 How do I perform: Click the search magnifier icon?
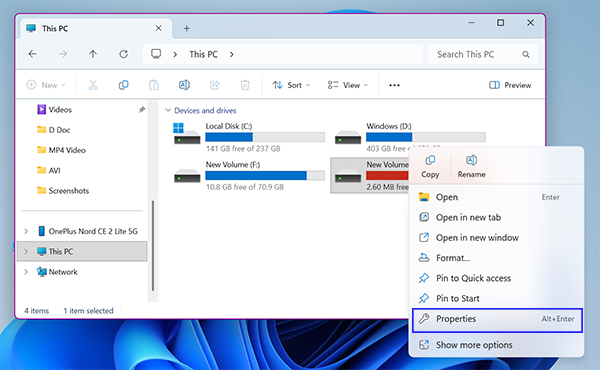(526, 55)
